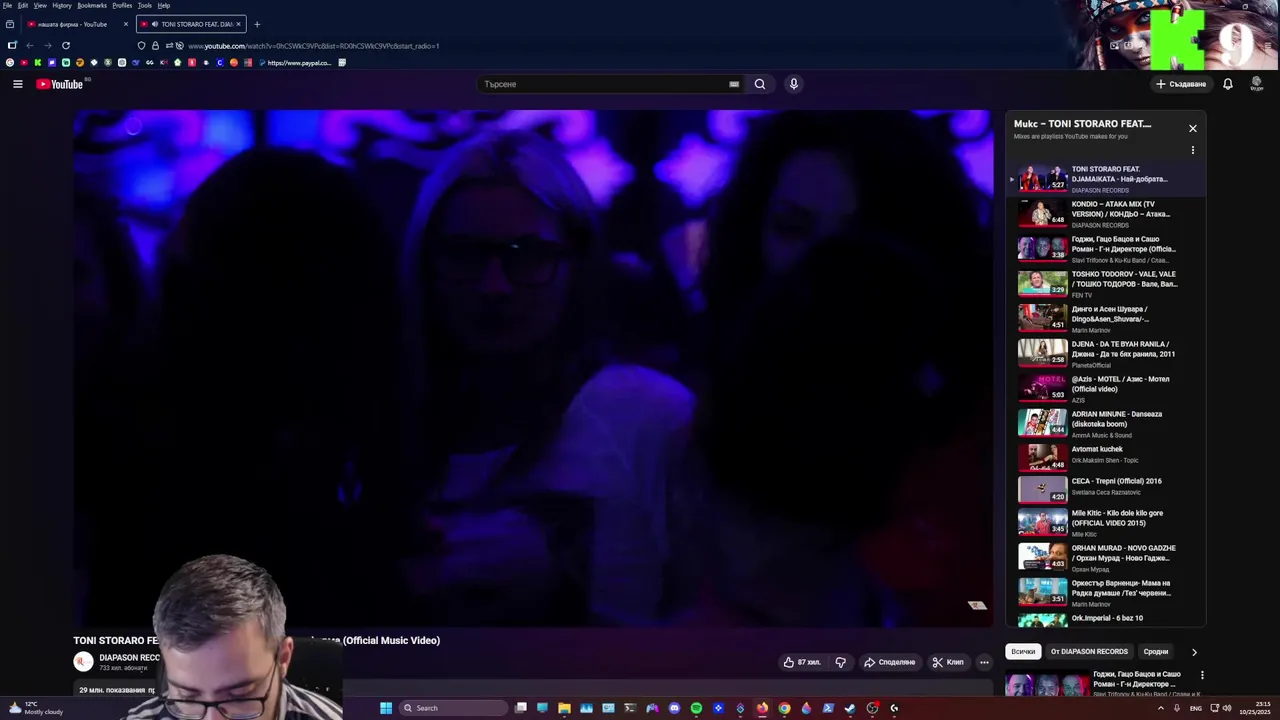Click the Клип clip scissors button
Viewport: 1280px width, 720px height.
(x=947, y=662)
